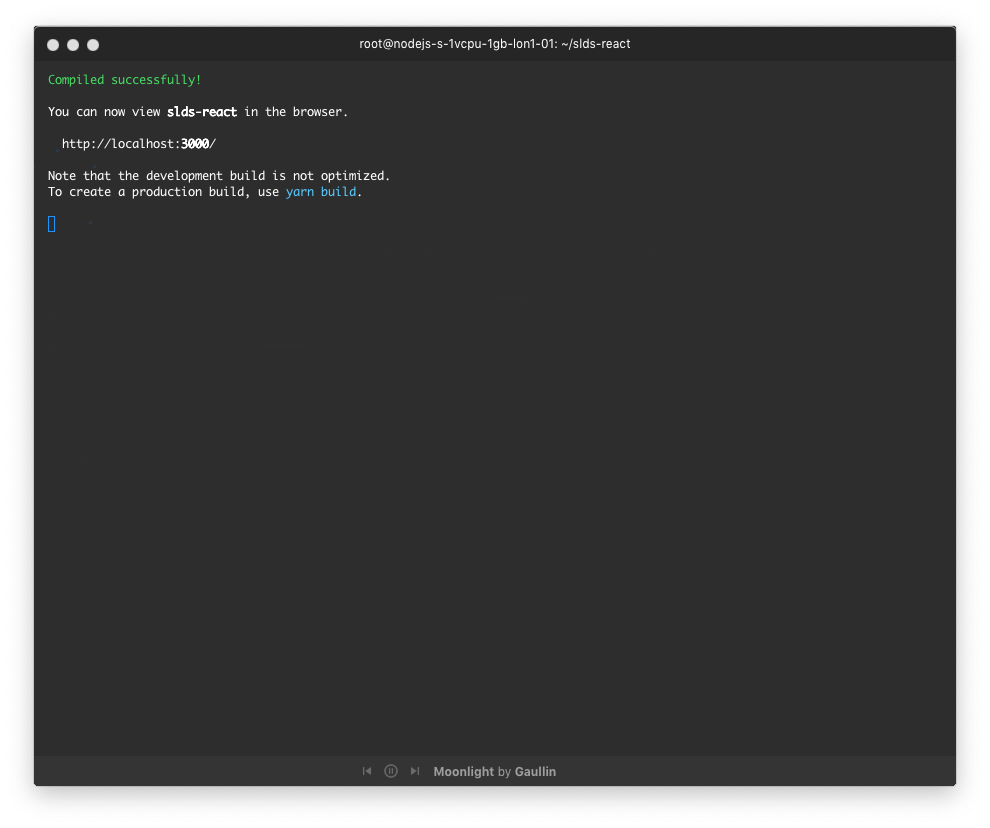Open the http://localhost:3000/ URL
This screenshot has width=990, height=828.
[x=138, y=144]
